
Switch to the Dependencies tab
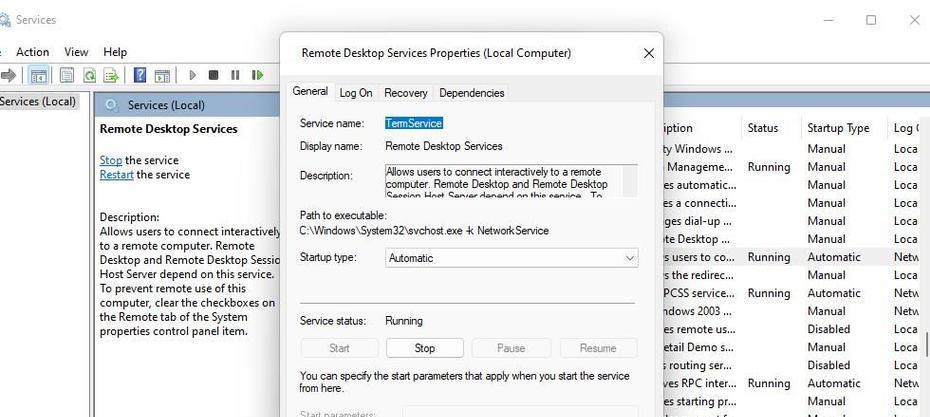click(472, 93)
